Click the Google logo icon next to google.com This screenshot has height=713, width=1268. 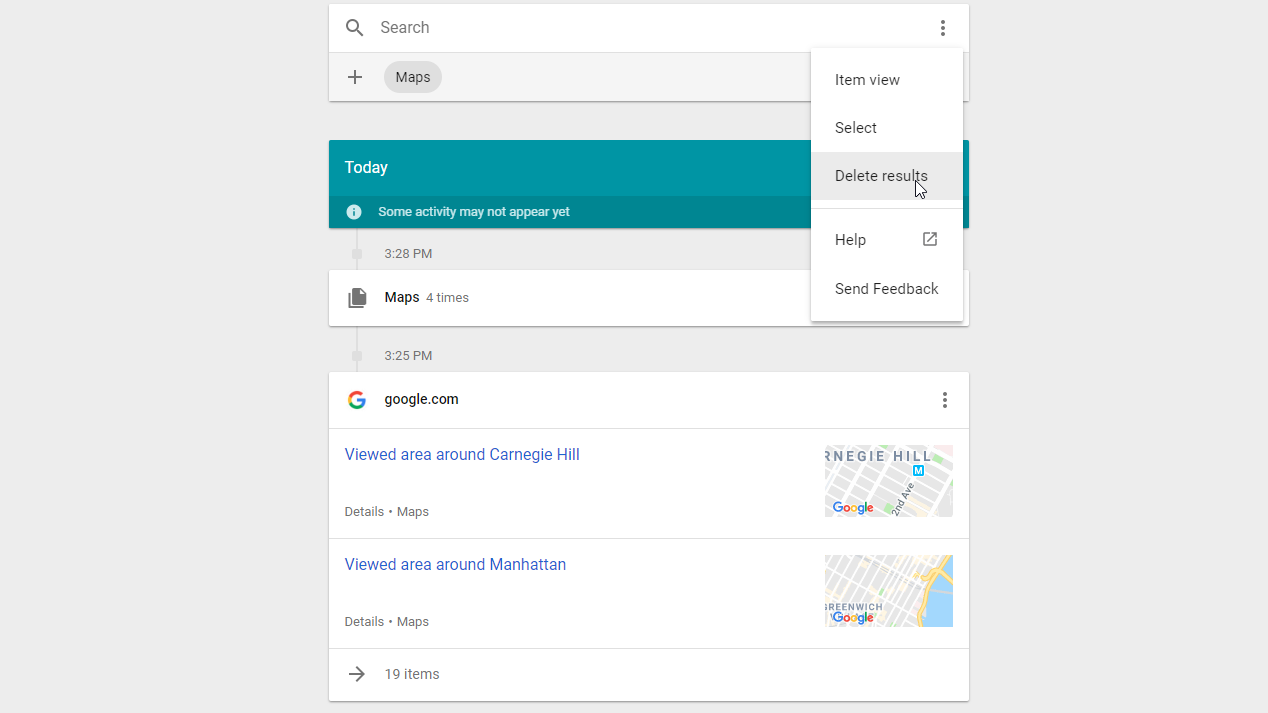(357, 399)
